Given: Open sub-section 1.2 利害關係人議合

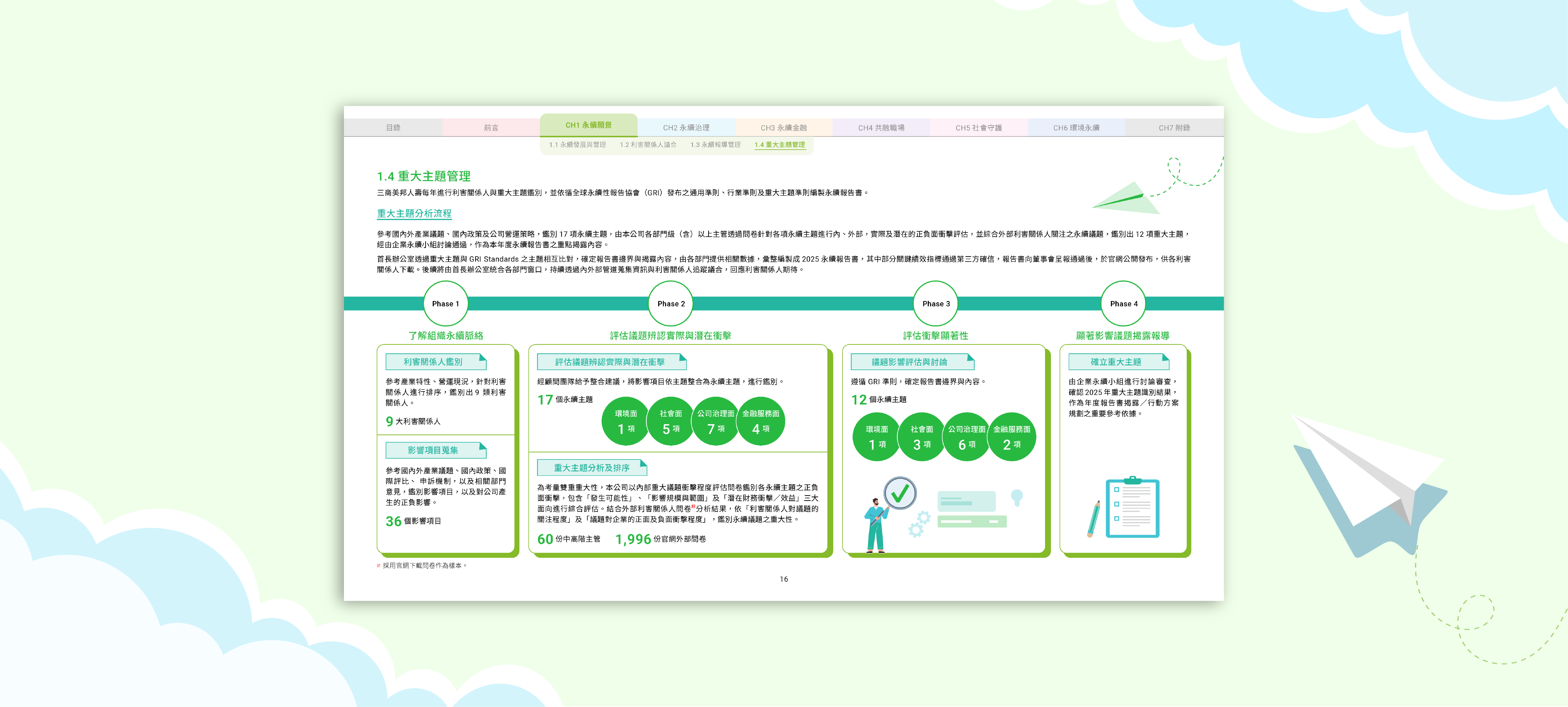Looking at the screenshot, I should pyautogui.click(x=648, y=145).
